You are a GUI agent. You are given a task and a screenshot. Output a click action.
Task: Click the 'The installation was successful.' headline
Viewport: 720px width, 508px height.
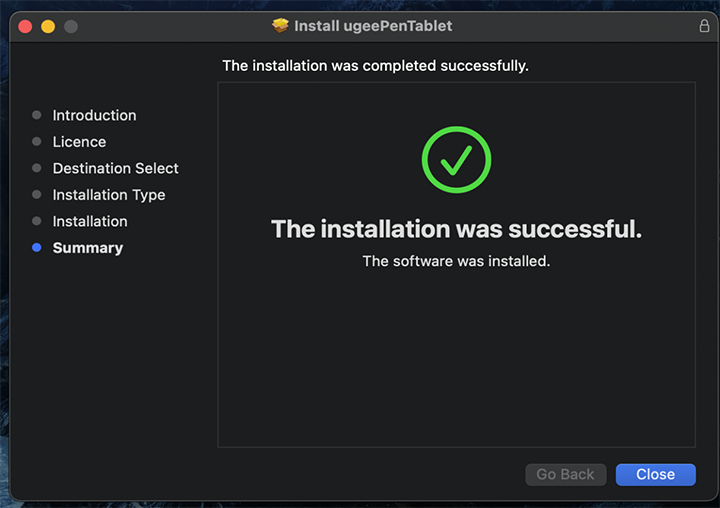456,229
